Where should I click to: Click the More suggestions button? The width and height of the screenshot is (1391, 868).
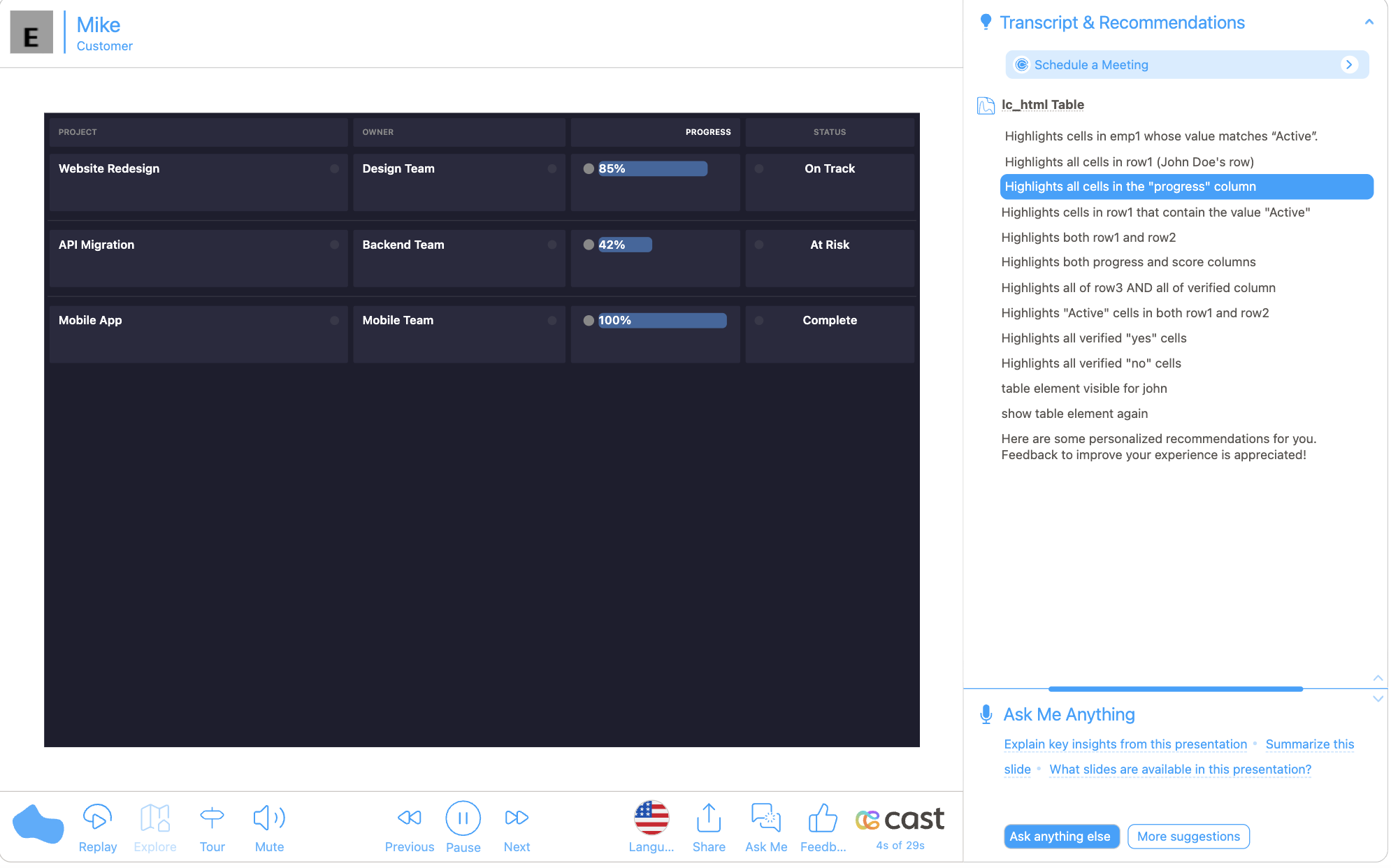[x=1188, y=837]
